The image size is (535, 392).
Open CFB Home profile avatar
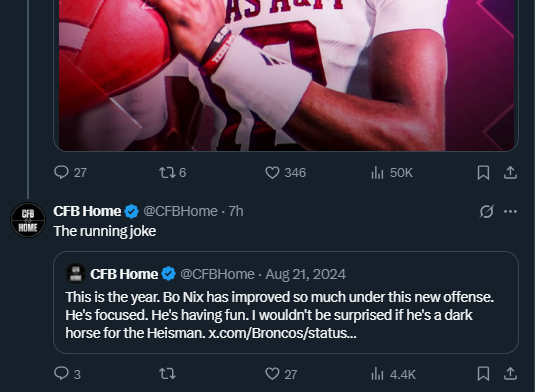tap(28, 220)
